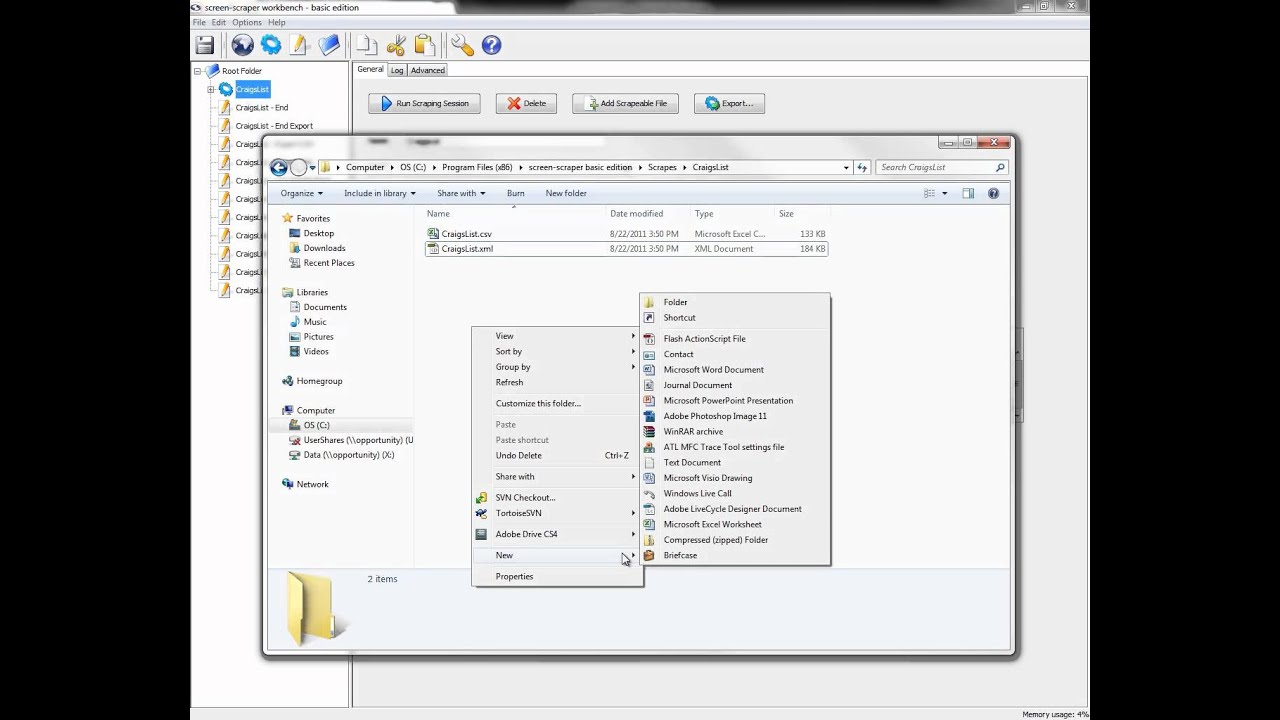Choose Text Document from New submenu
Viewport: 1280px width, 720px height.
[735, 462]
